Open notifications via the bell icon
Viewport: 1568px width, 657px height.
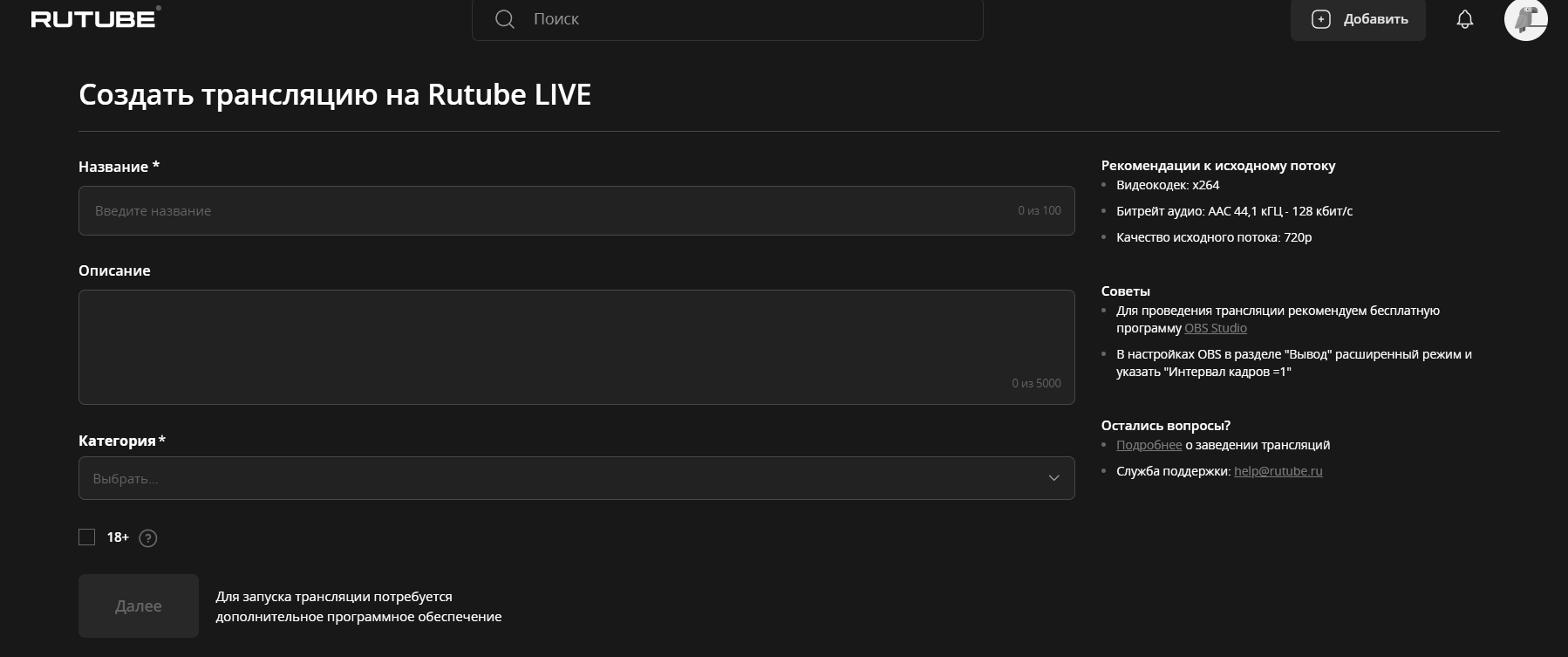[x=1464, y=19]
